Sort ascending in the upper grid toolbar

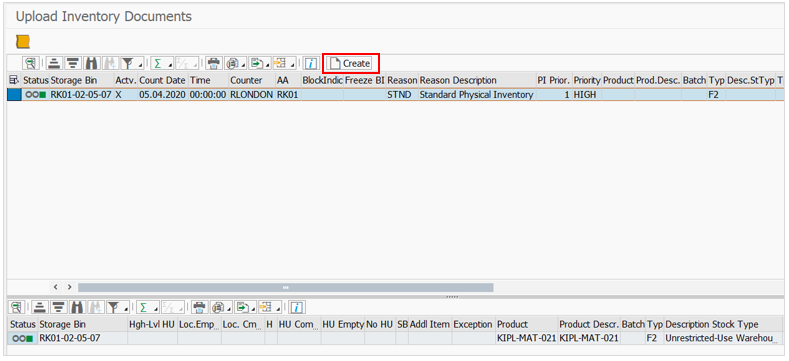coord(54,63)
